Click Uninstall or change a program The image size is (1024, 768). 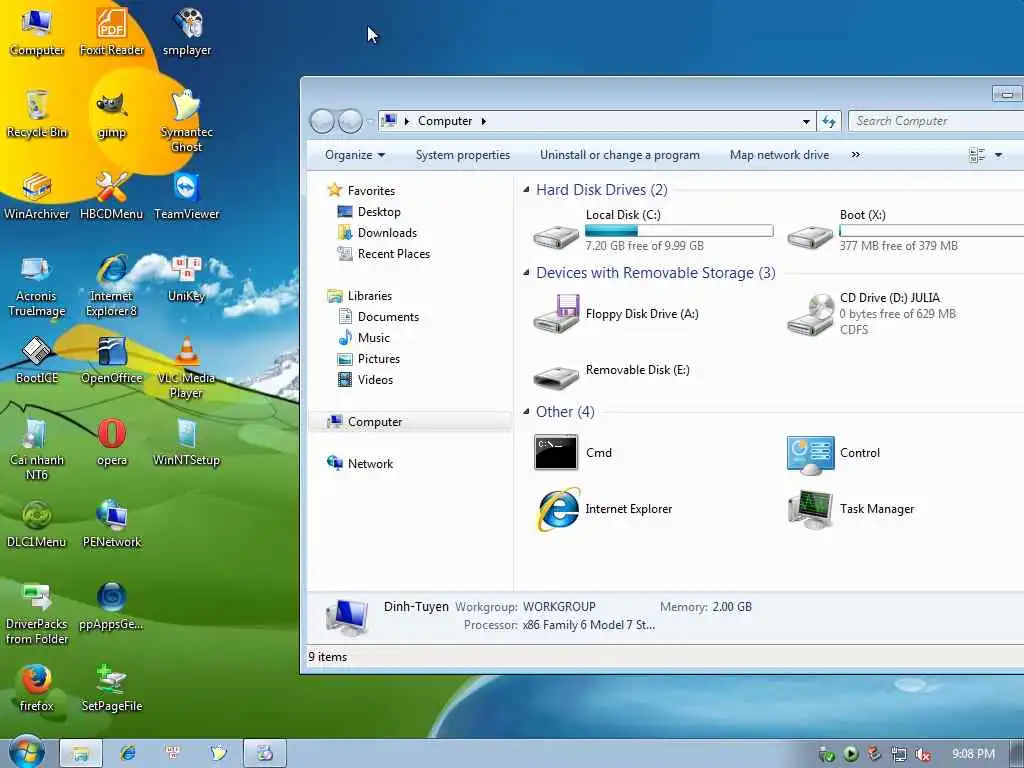pos(620,155)
